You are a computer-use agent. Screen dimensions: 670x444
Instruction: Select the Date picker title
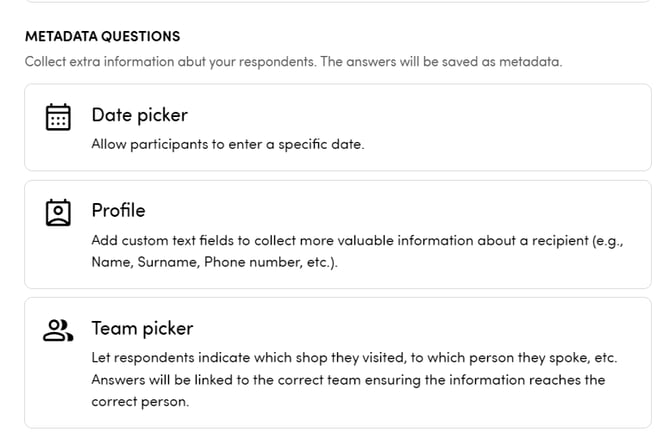[x=139, y=115]
